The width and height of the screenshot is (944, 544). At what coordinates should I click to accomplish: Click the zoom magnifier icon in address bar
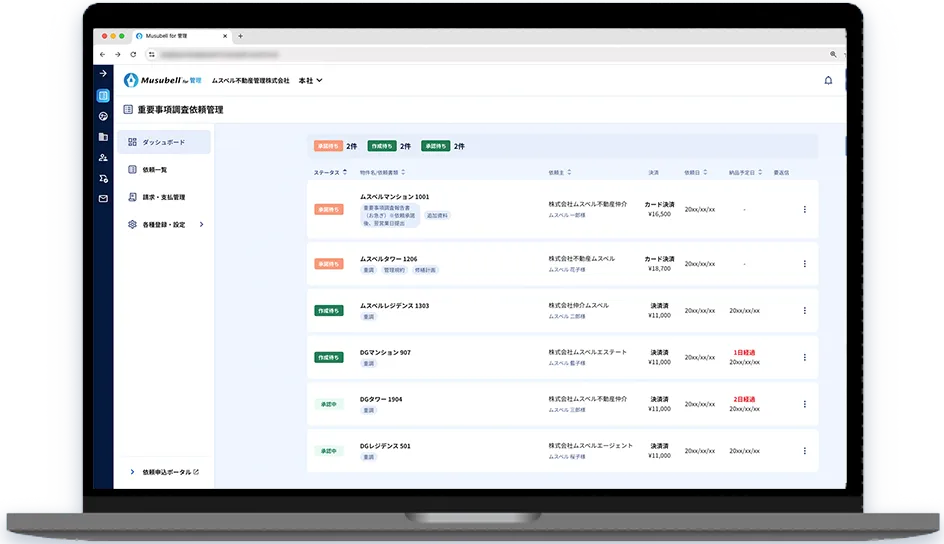point(833,54)
